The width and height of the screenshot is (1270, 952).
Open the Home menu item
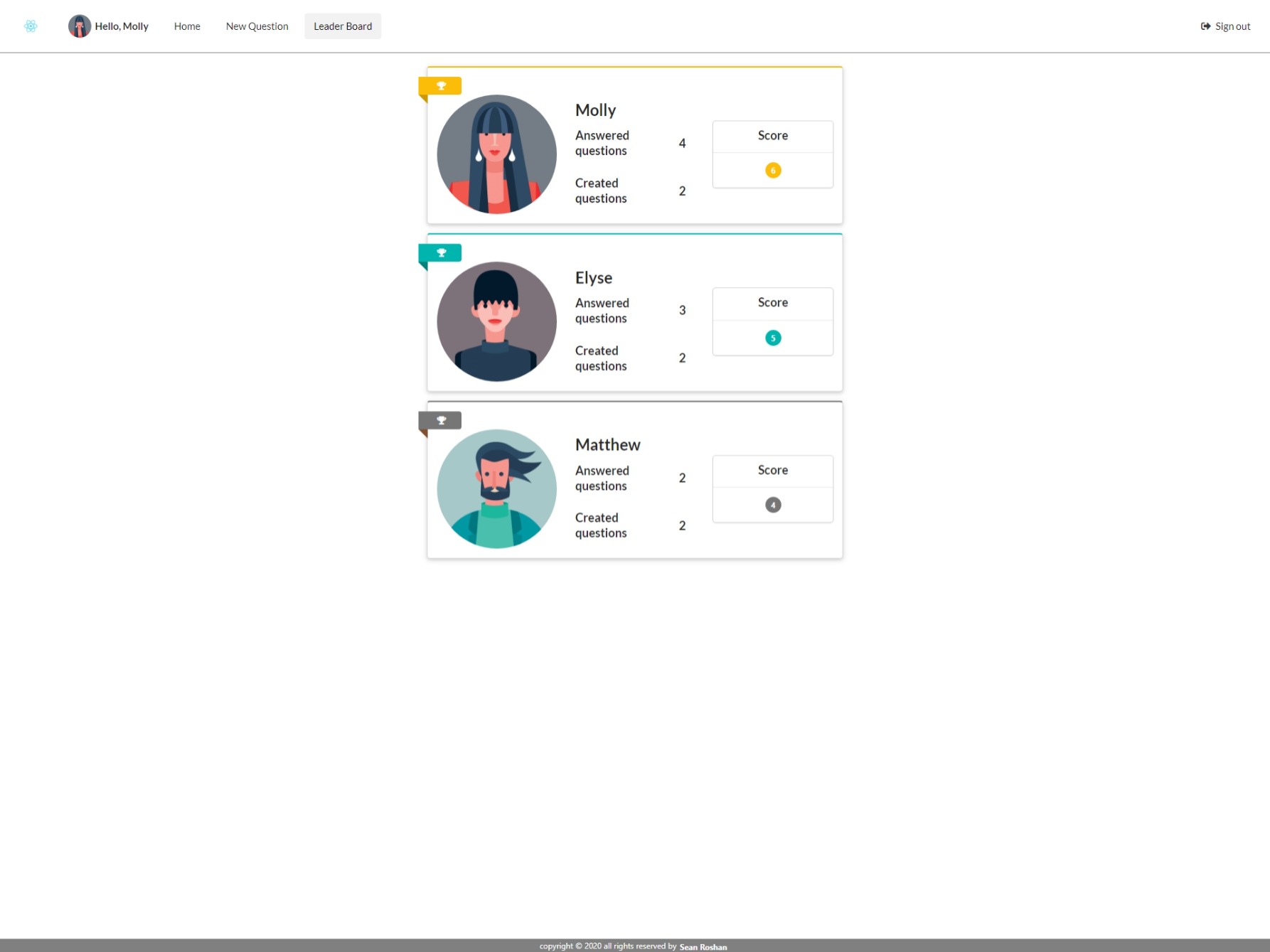187,26
